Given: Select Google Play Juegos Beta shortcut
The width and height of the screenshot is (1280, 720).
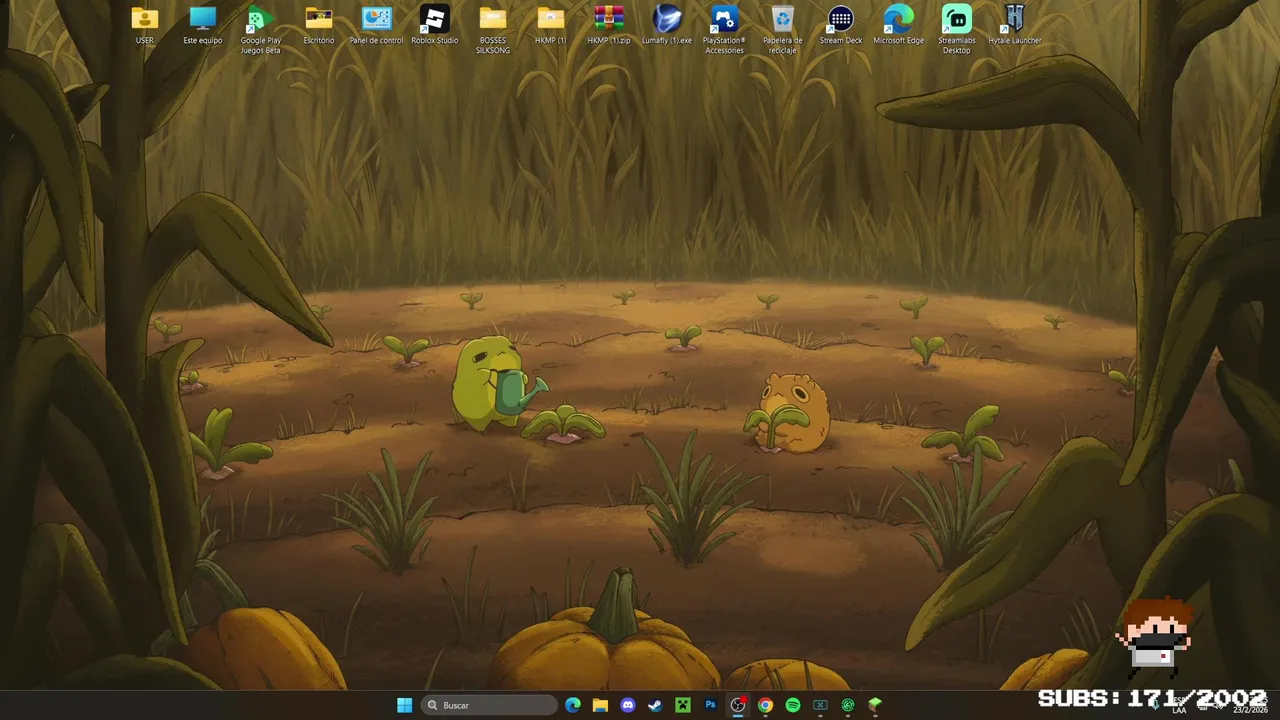Looking at the screenshot, I should pos(261,30).
